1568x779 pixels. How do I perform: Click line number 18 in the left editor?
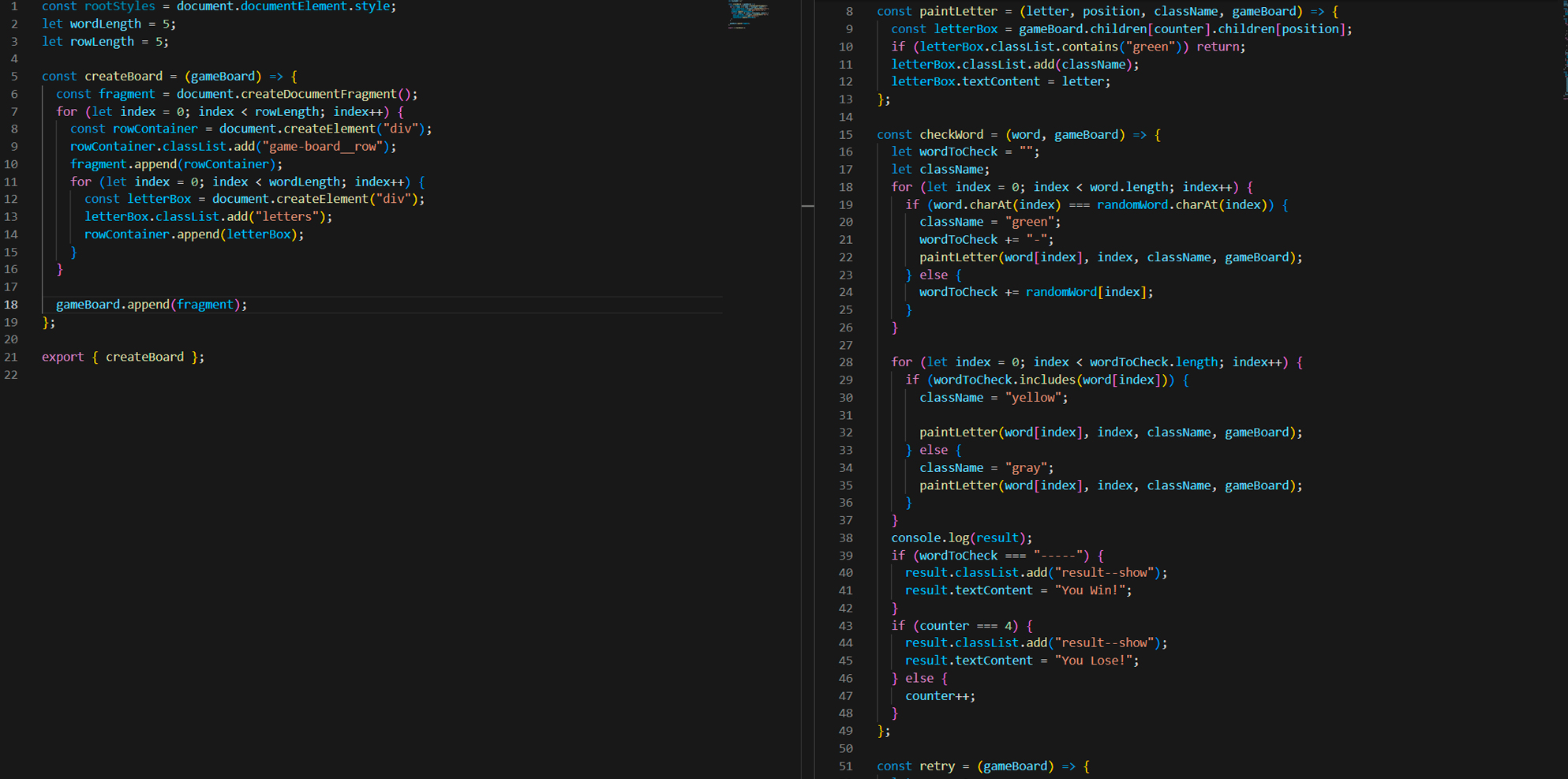(11, 305)
